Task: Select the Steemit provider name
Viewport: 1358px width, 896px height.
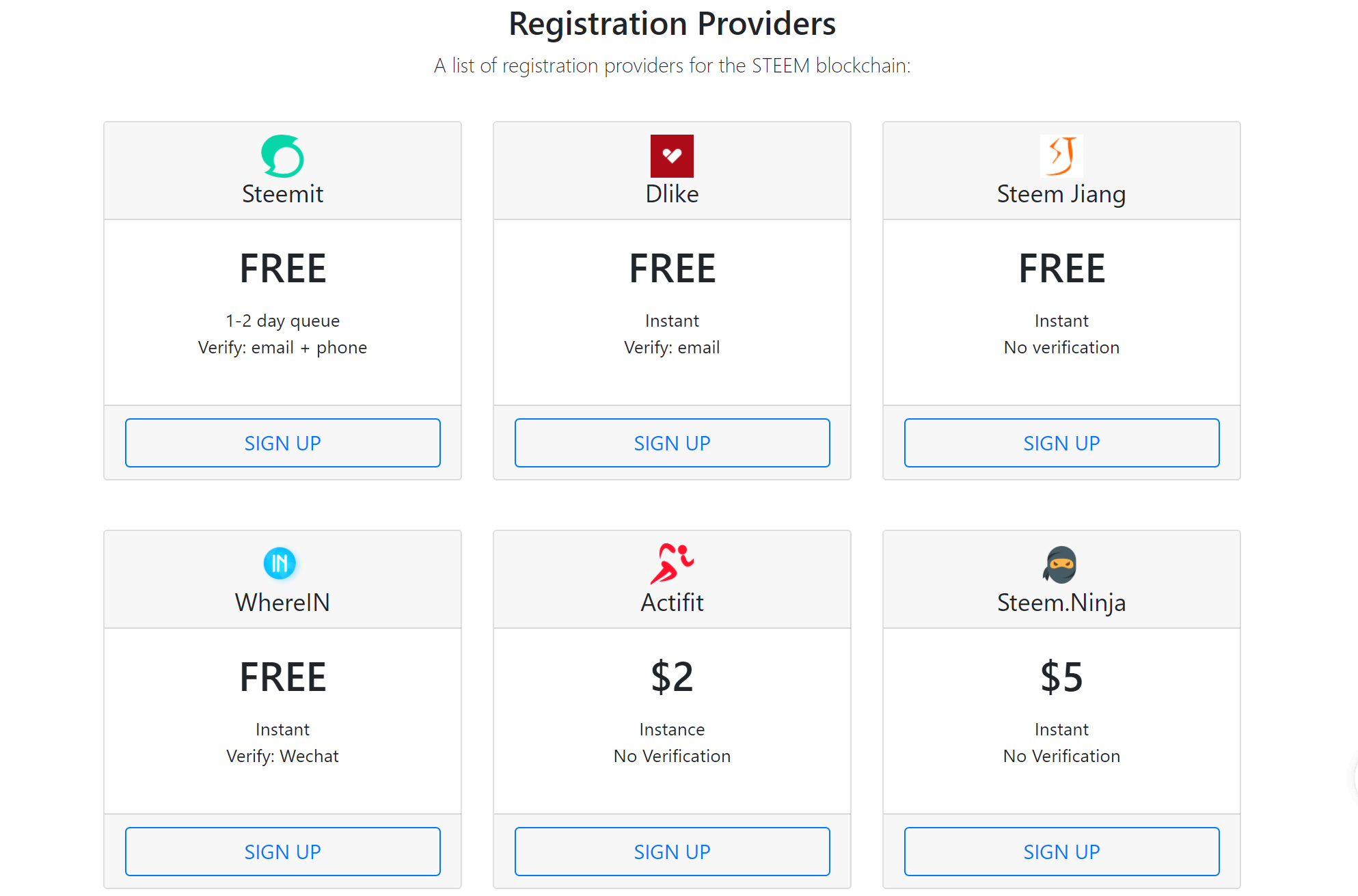Action: click(x=282, y=194)
